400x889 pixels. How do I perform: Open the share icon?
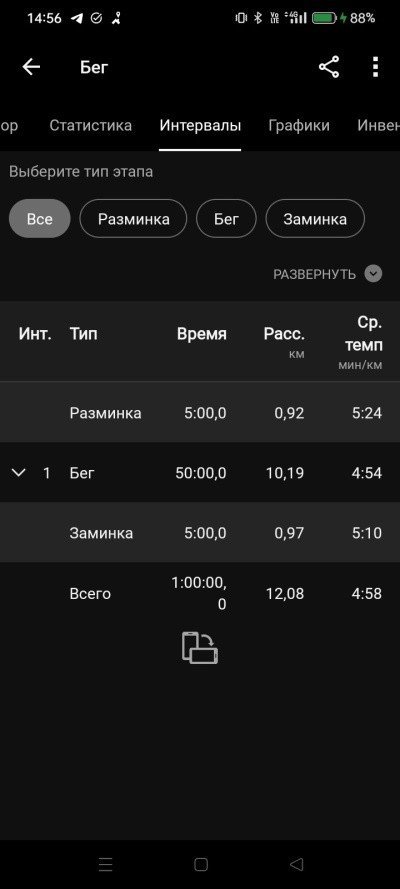click(x=329, y=67)
